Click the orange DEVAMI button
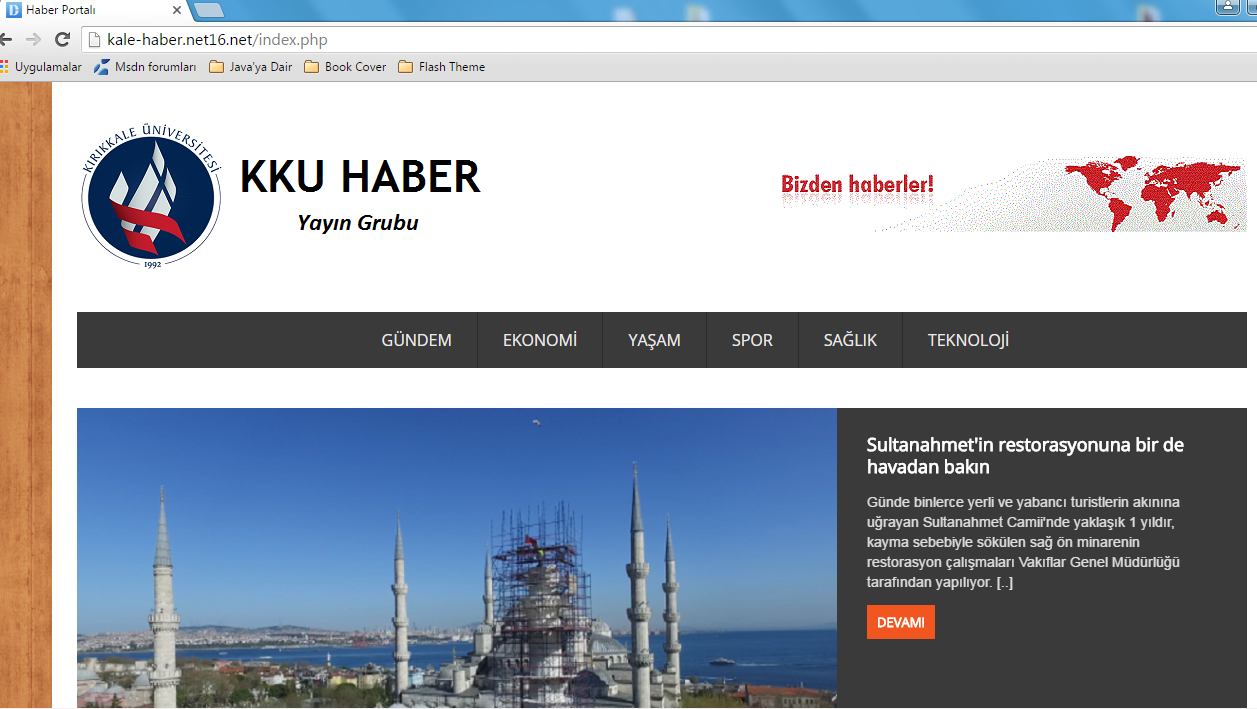The width and height of the screenshot is (1257, 709). (900, 621)
